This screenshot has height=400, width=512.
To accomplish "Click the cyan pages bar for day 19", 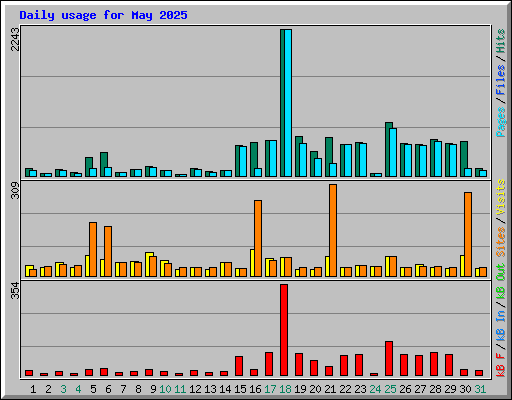I will click(303, 160).
